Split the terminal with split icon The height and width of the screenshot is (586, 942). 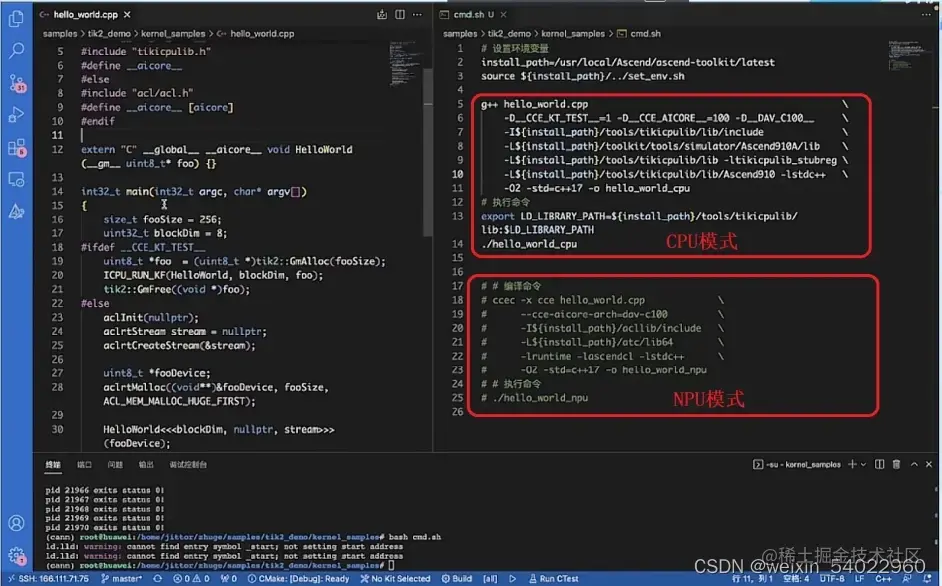point(880,465)
